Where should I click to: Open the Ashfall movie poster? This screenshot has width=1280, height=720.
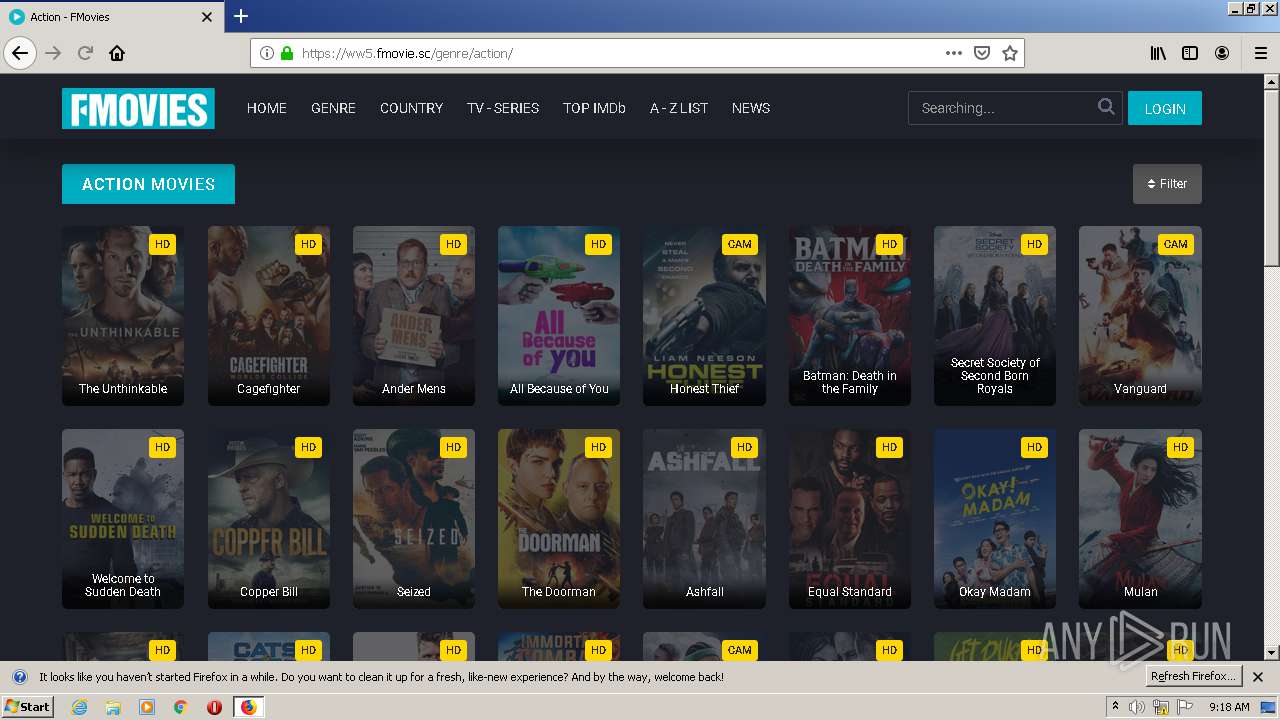point(705,519)
